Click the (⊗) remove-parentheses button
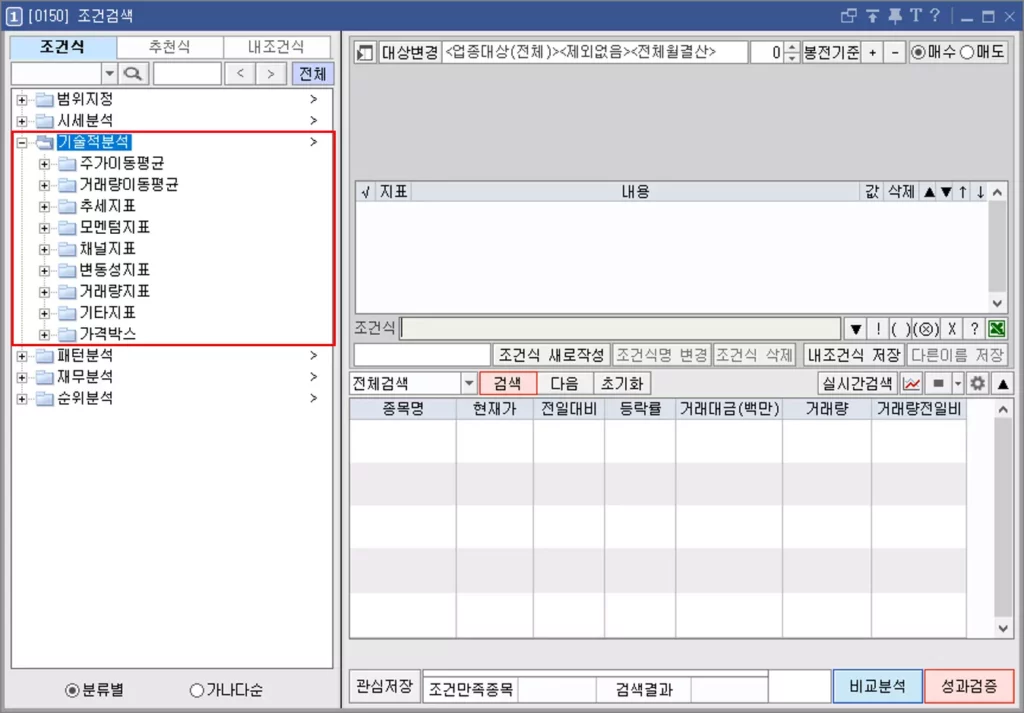 [926, 328]
